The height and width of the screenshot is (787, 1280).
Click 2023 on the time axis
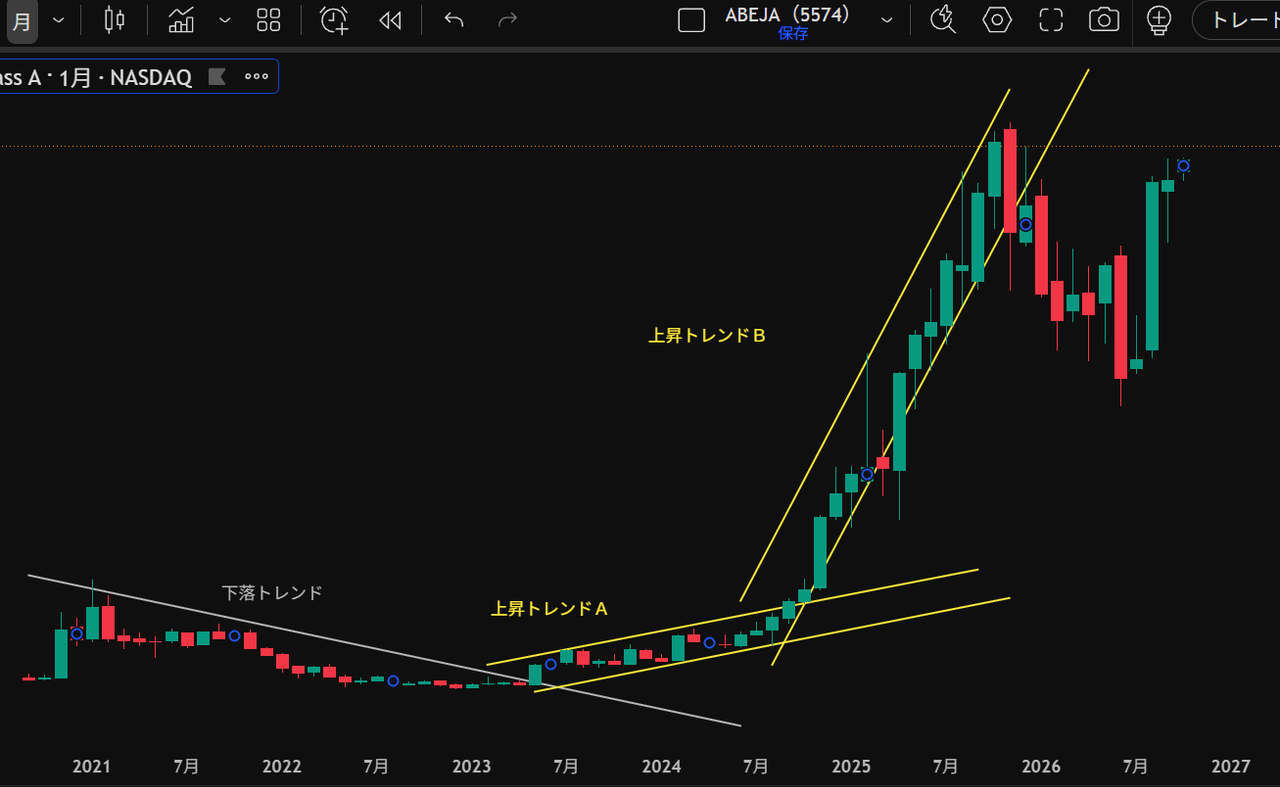pos(471,766)
